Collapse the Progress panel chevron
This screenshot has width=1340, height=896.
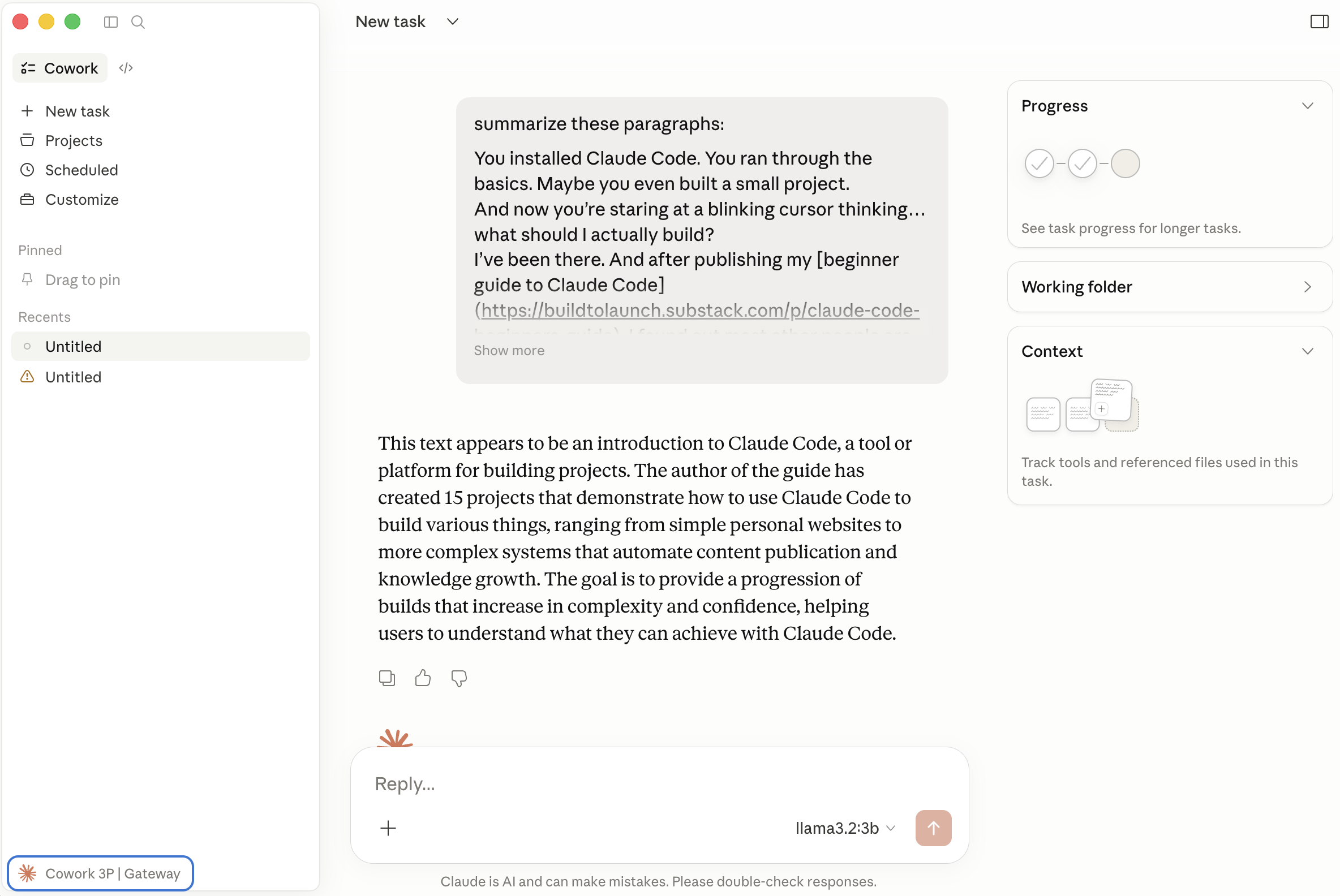[1307, 106]
